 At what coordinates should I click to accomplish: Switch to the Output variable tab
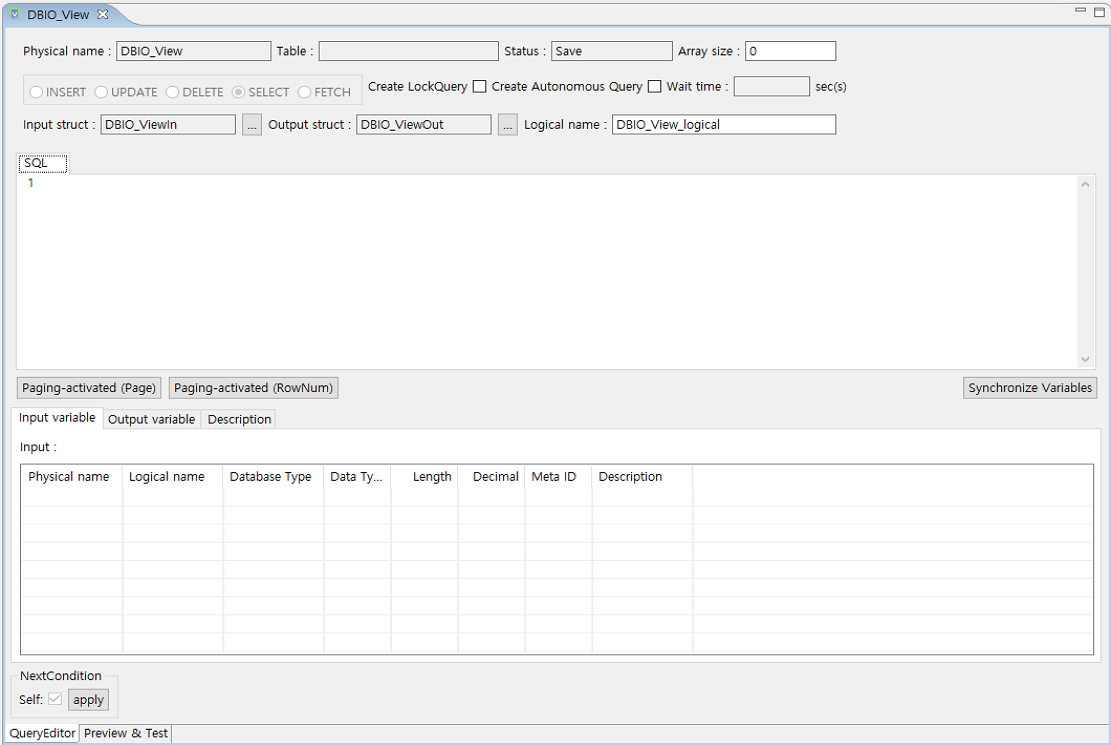(151, 419)
